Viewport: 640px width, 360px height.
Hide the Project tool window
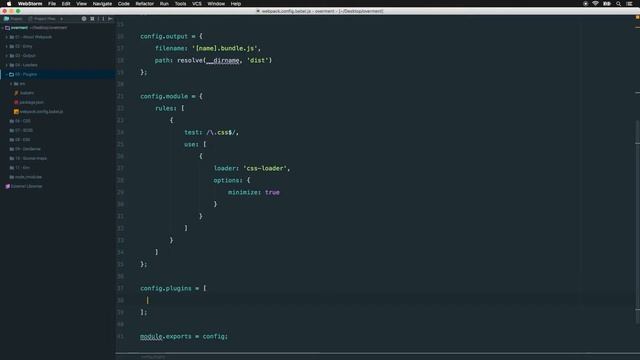pos(110,19)
